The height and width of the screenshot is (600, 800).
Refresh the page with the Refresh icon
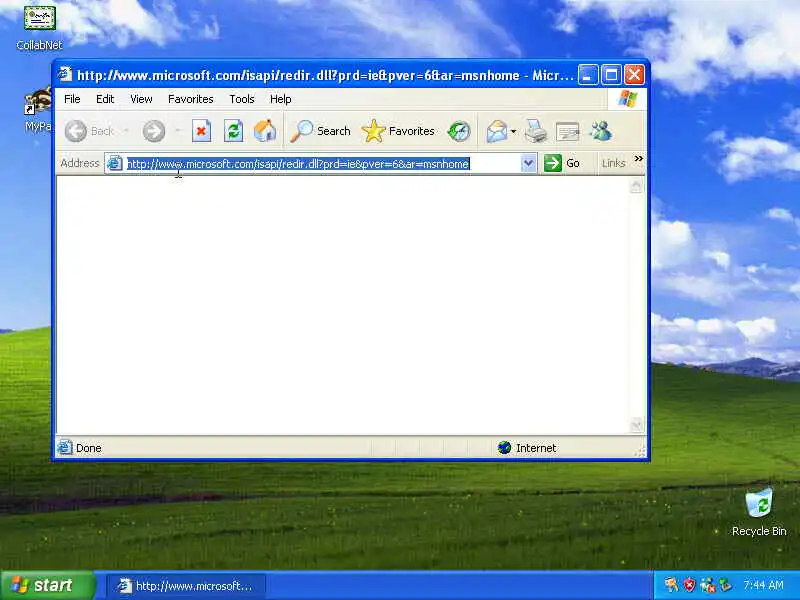[234, 131]
